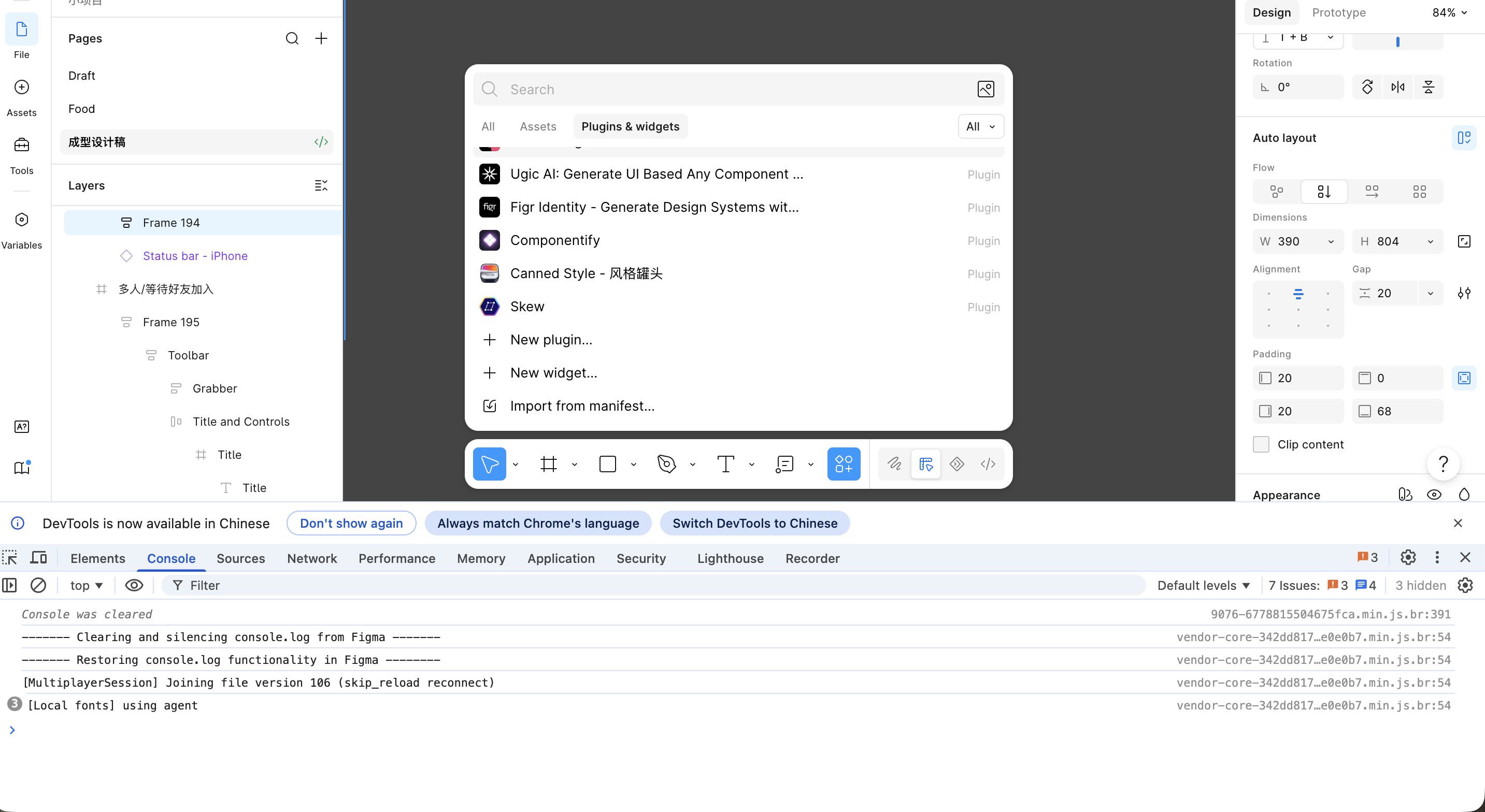
Task: Add a new page with plus icon
Action: (x=321, y=39)
